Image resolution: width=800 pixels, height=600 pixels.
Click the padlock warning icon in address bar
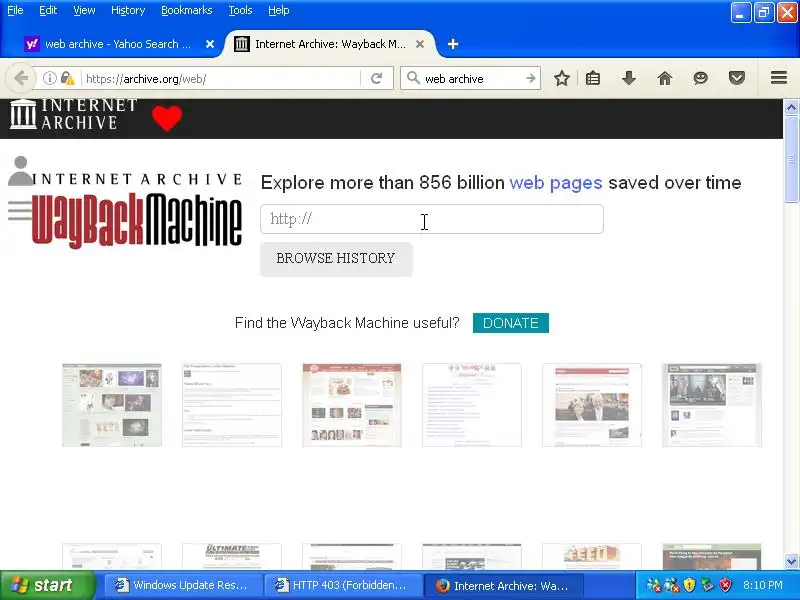pyautogui.click(x=67, y=78)
